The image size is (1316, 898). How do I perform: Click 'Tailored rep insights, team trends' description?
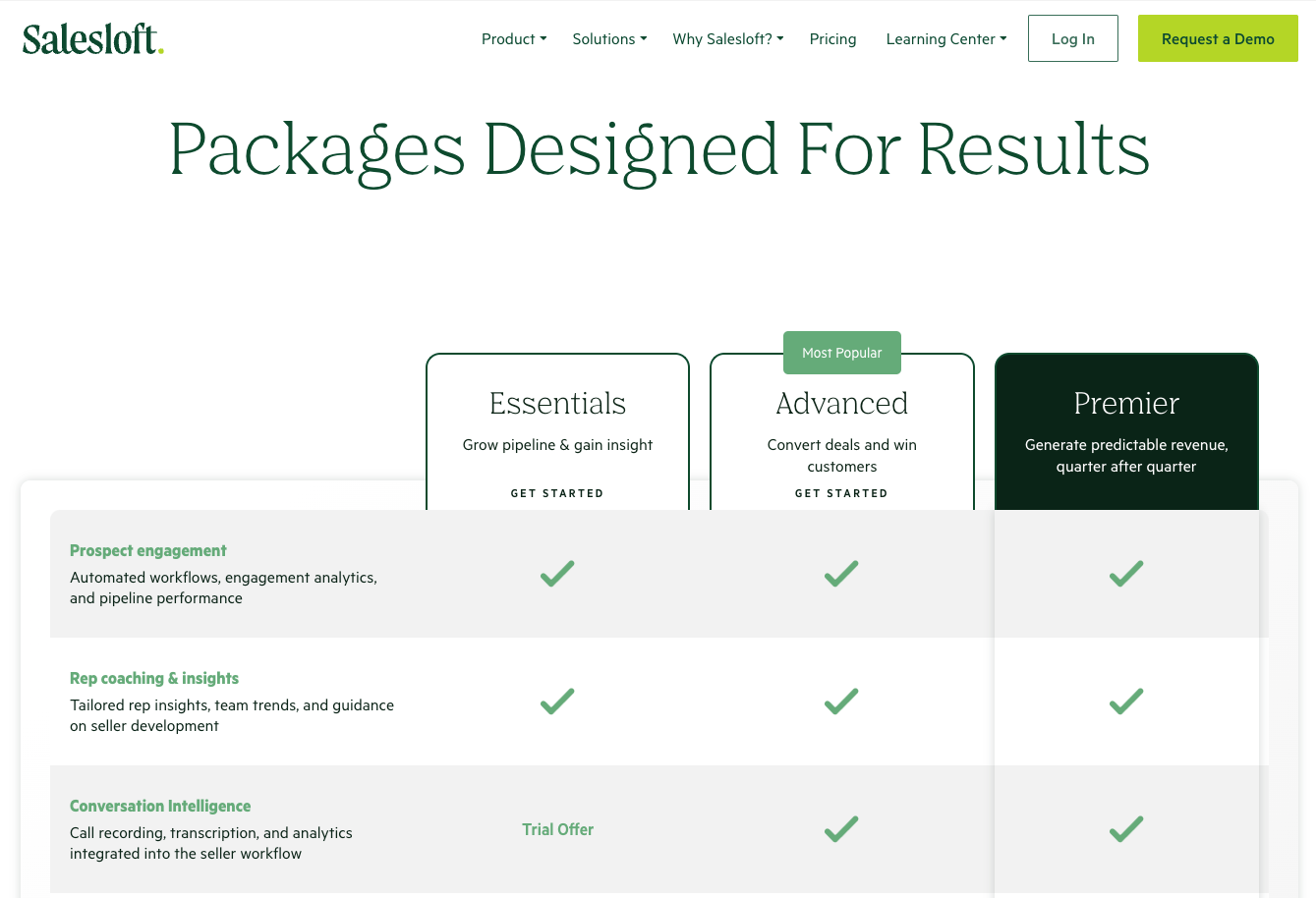(232, 715)
